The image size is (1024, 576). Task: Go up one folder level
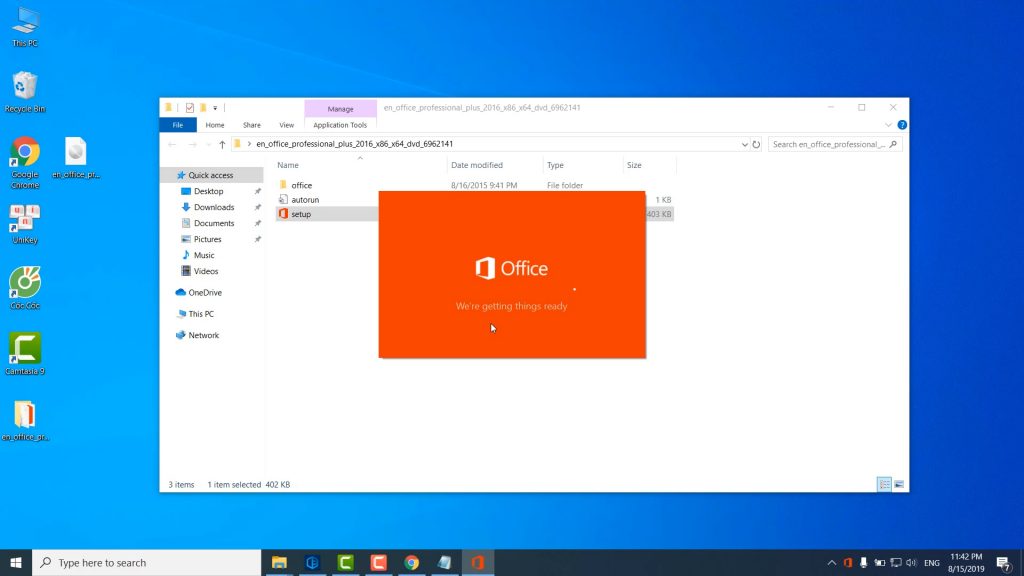[x=222, y=144]
